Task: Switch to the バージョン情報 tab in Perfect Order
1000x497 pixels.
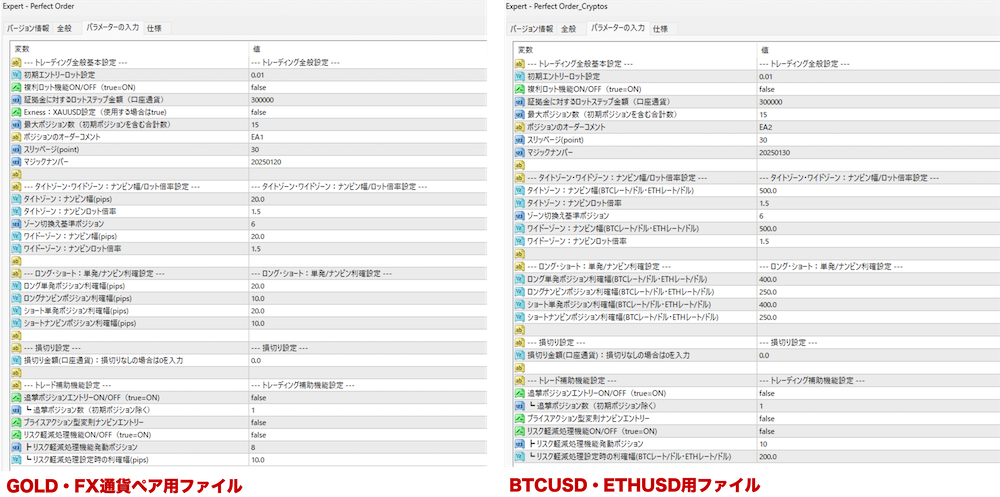Action: (30, 28)
